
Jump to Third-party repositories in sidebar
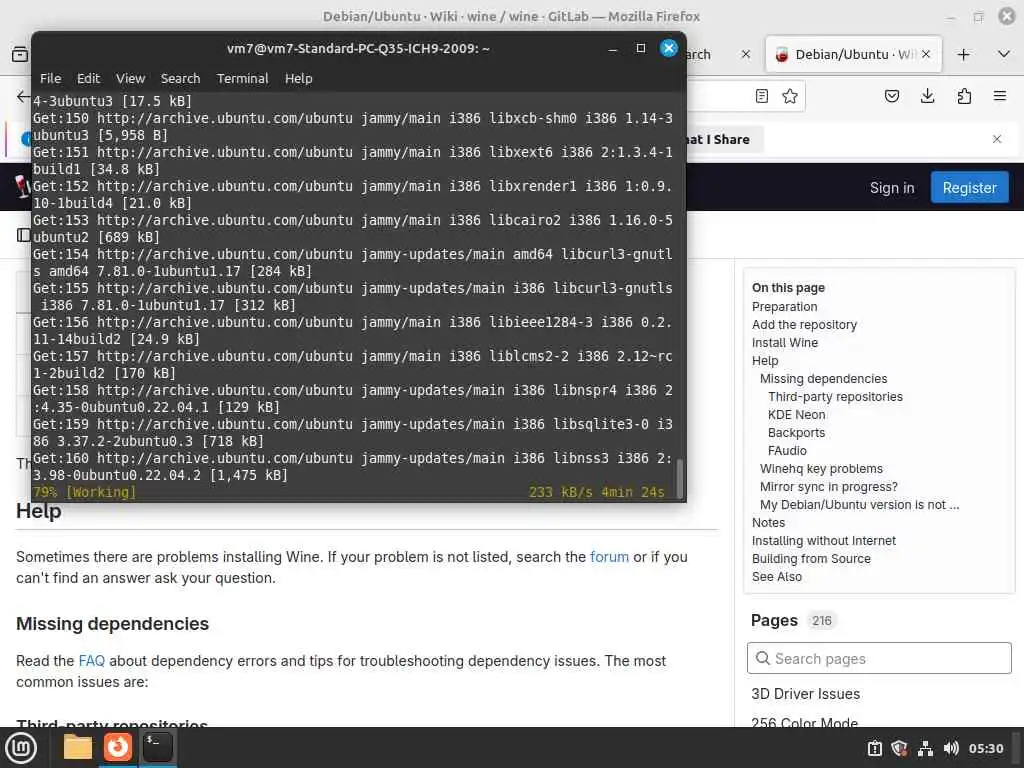click(835, 396)
